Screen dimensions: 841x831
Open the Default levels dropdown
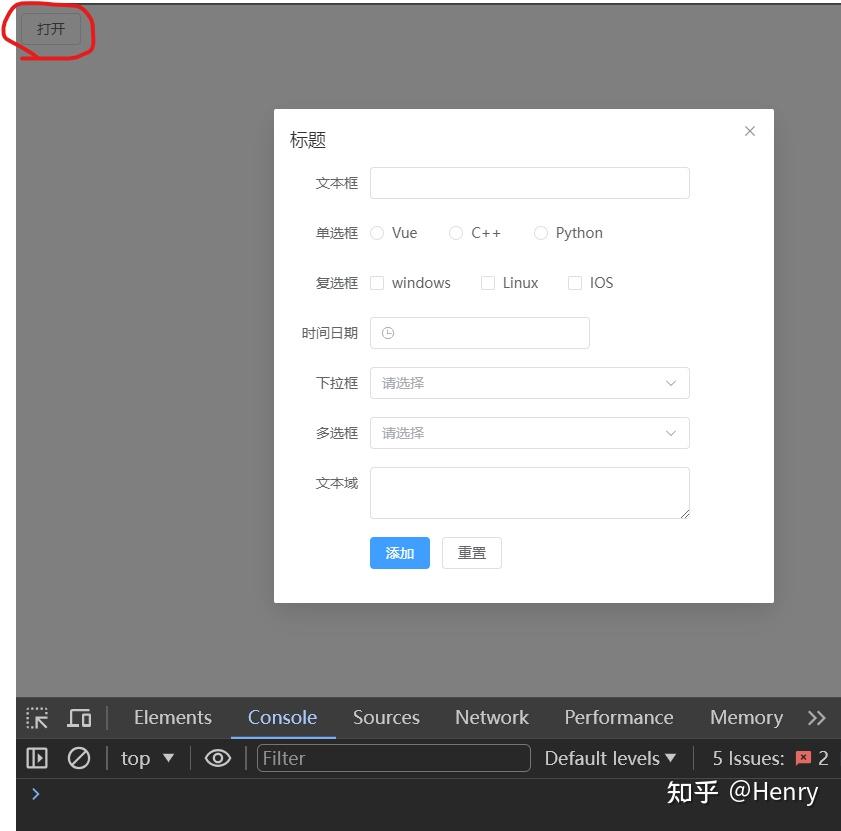(x=608, y=758)
